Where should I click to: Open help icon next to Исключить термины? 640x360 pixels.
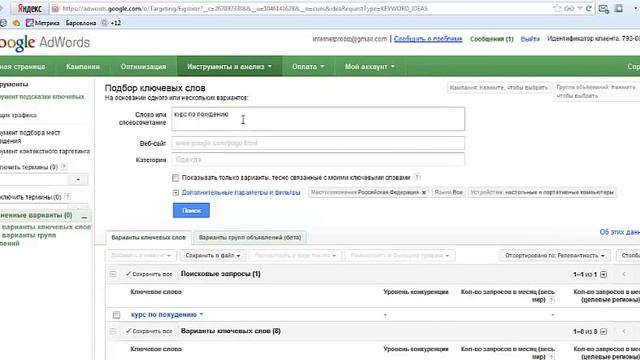click(68, 197)
